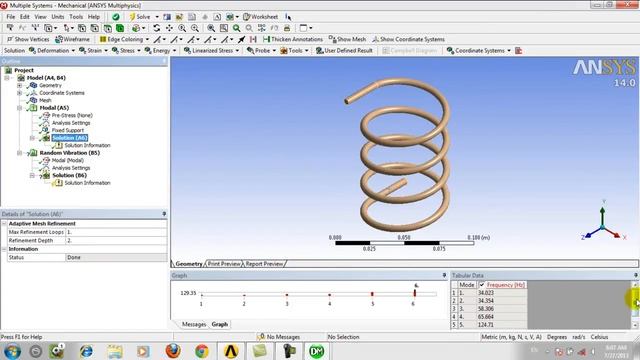Expand the Coordinate Systems tree node
This screenshot has height=360, width=640.
pos(19,93)
